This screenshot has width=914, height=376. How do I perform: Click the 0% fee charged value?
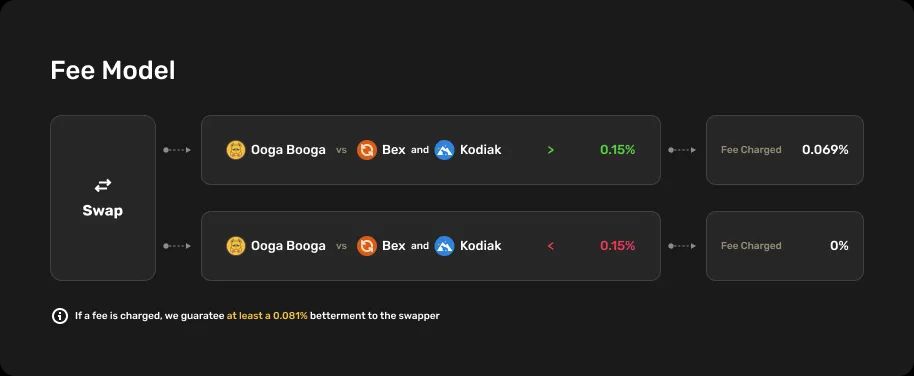click(x=839, y=246)
